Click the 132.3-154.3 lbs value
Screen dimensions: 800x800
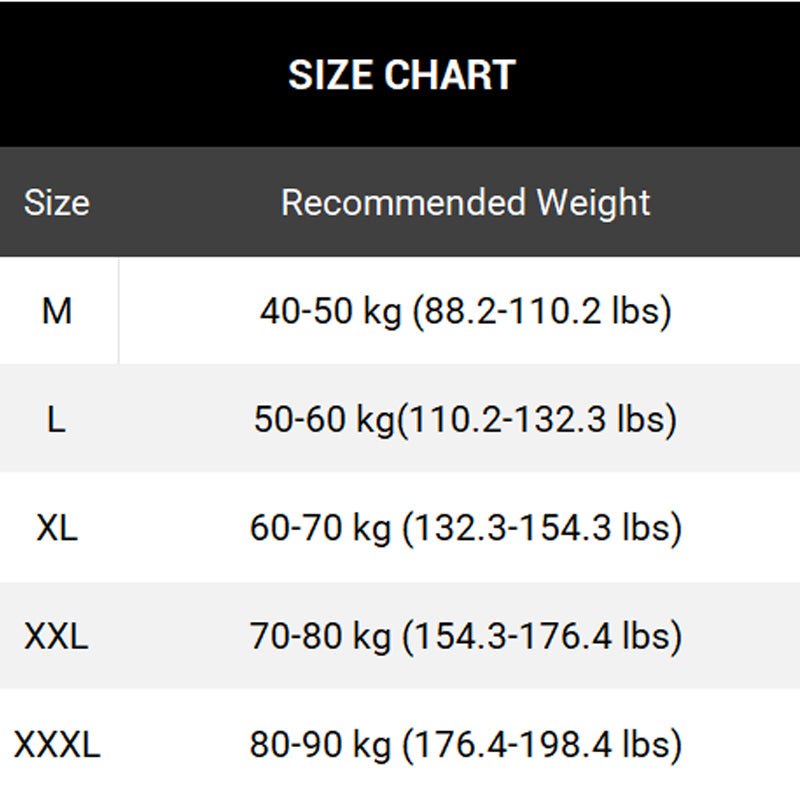(x=542, y=528)
